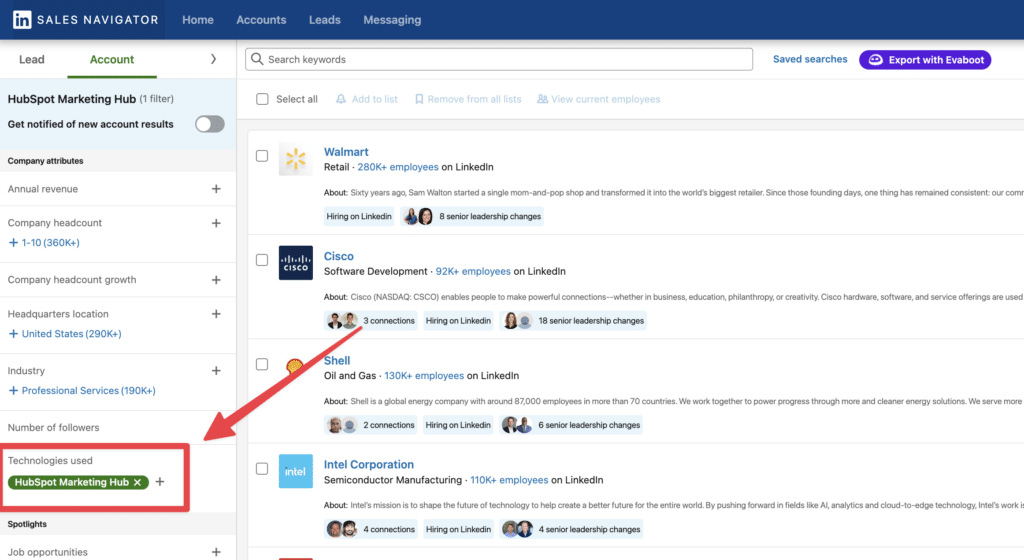Open Shell company logo
The height and width of the screenshot is (560, 1024).
(x=295, y=366)
